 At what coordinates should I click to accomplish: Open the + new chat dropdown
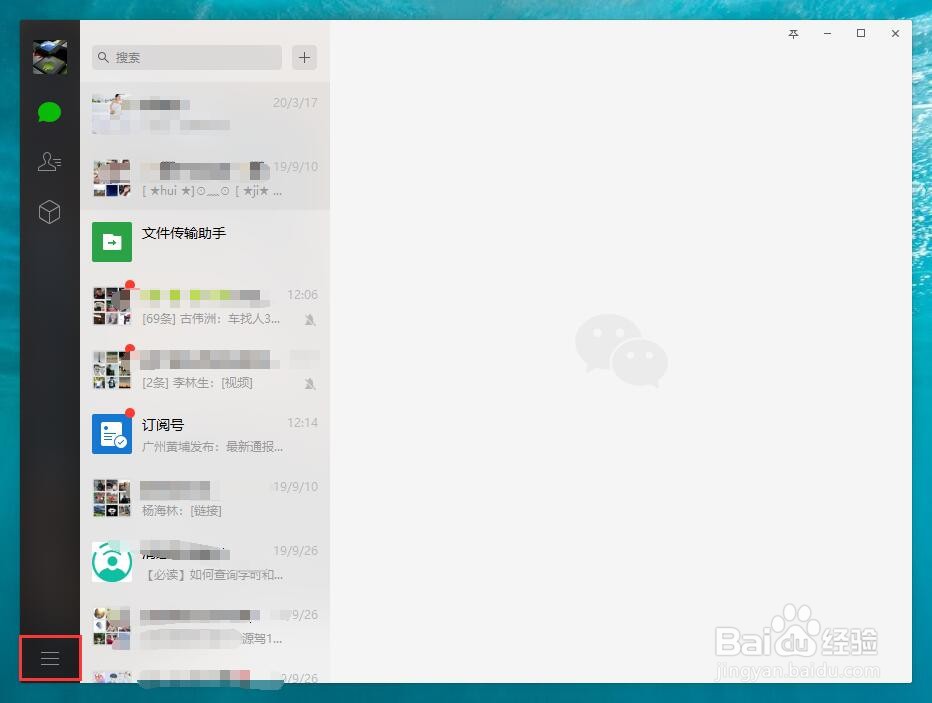pyautogui.click(x=304, y=57)
